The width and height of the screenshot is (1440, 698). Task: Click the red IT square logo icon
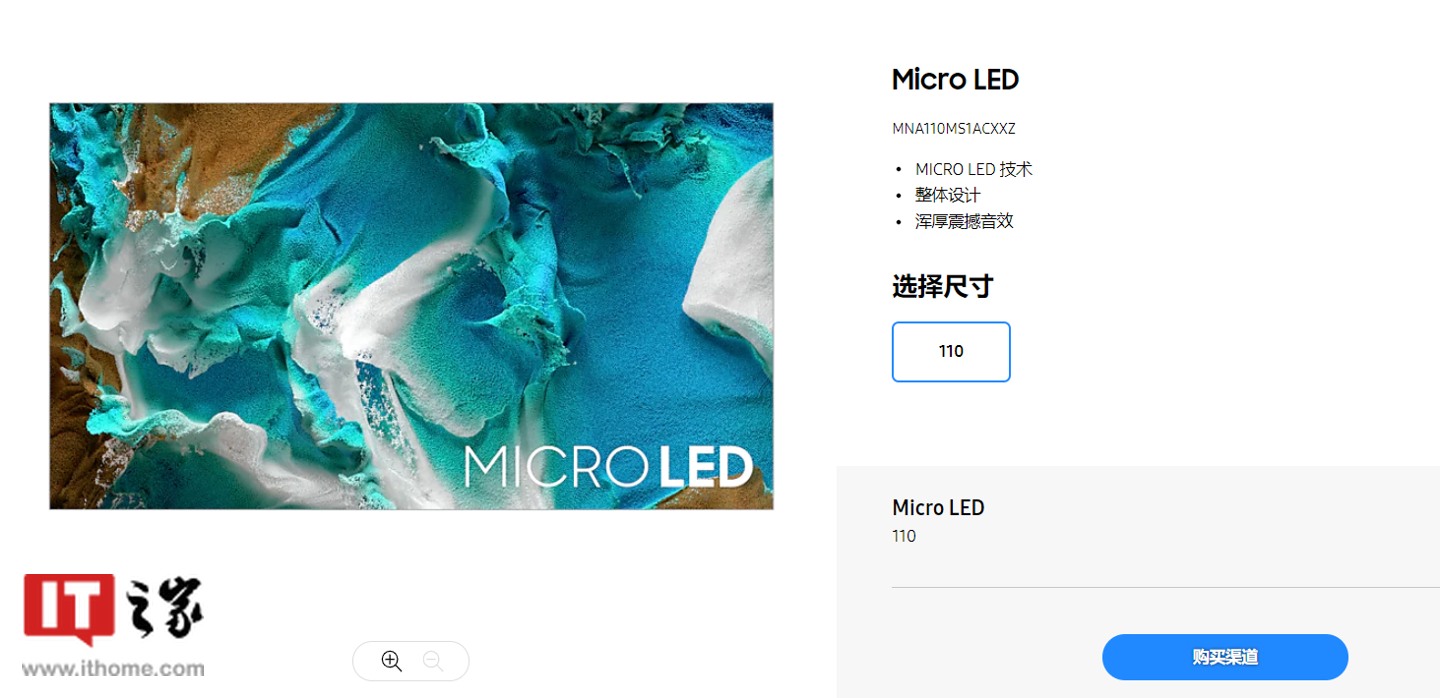pyautogui.click(x=69, y=608)
